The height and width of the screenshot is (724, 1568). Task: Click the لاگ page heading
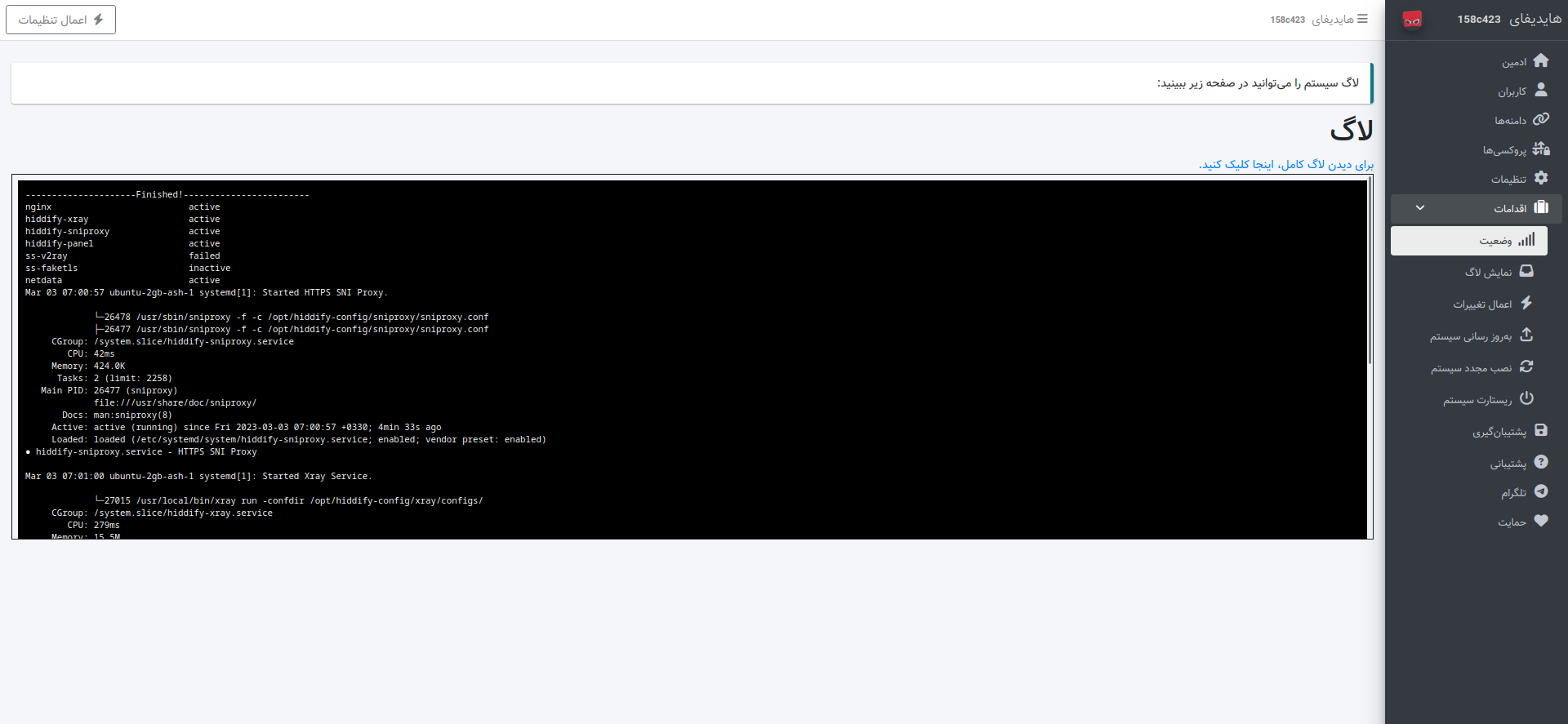[1351, 130]
